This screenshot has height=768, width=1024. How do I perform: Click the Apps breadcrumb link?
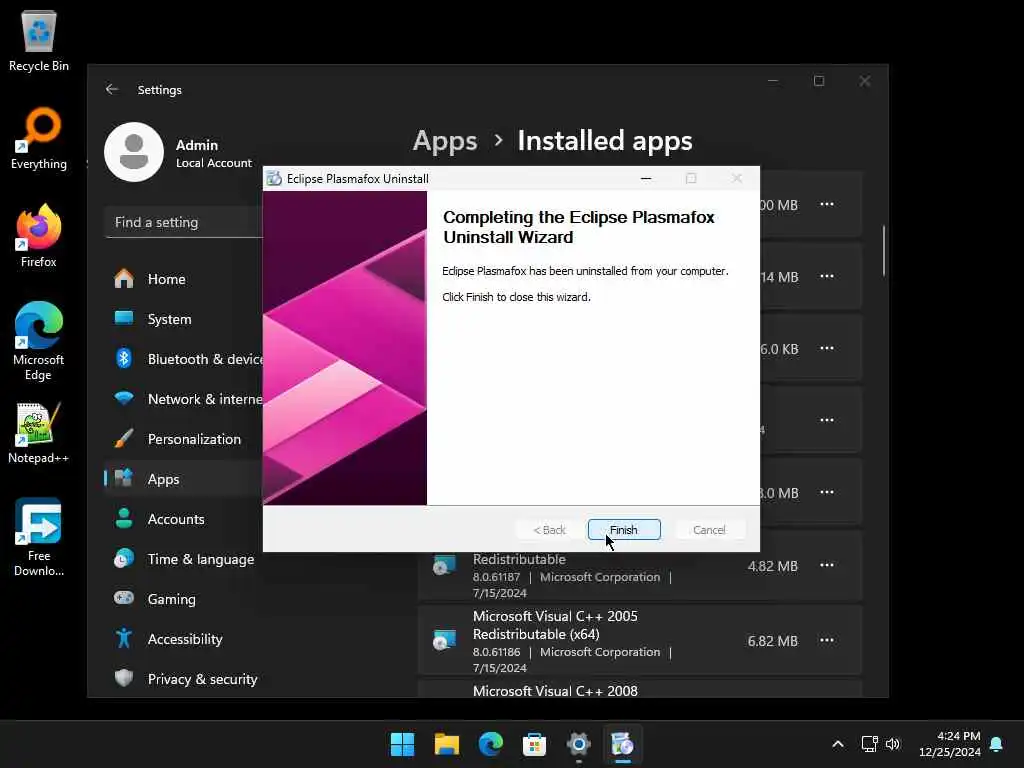click(445, 141)
